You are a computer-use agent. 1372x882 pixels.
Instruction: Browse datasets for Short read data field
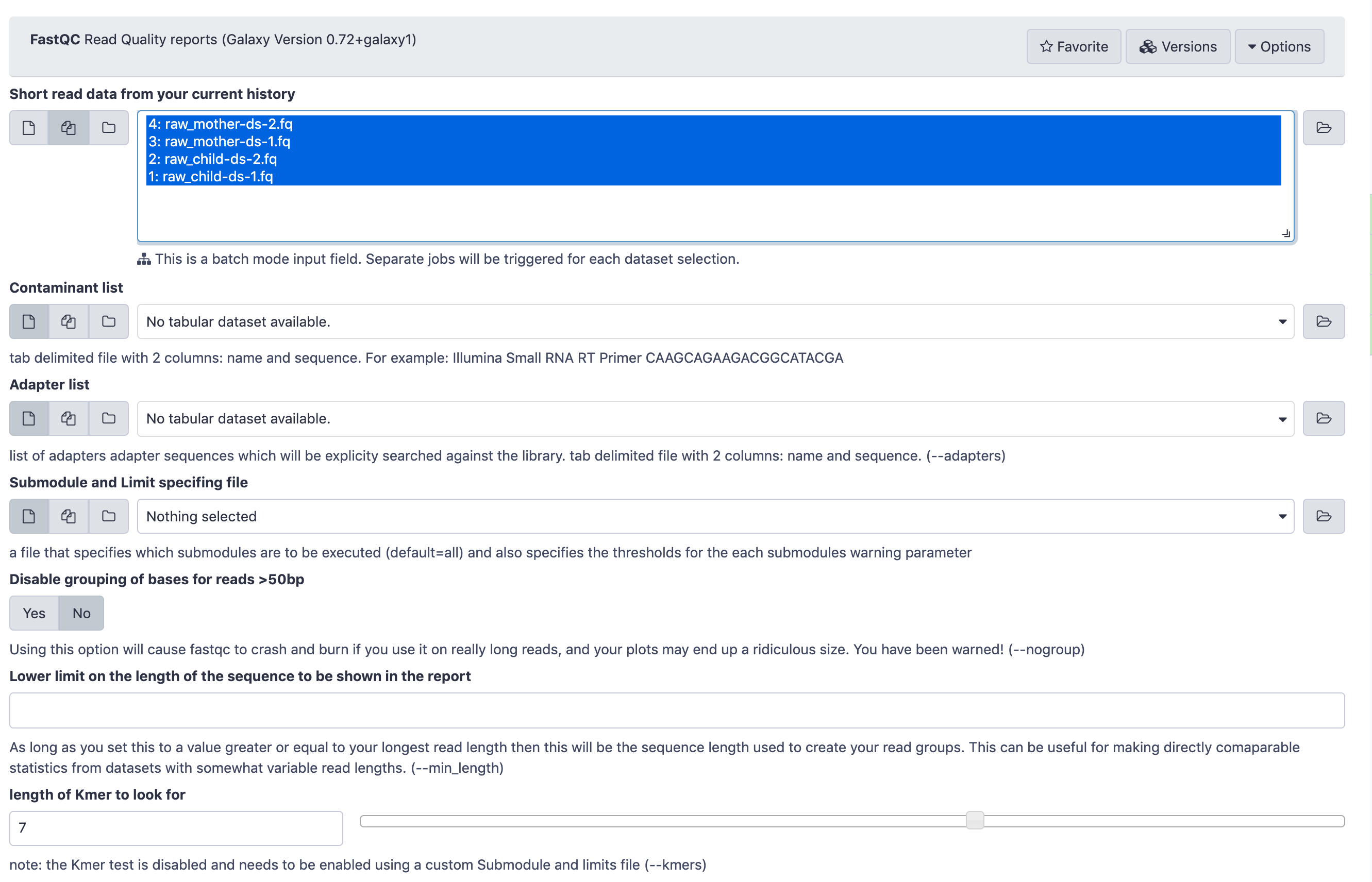pos(1324,128)
